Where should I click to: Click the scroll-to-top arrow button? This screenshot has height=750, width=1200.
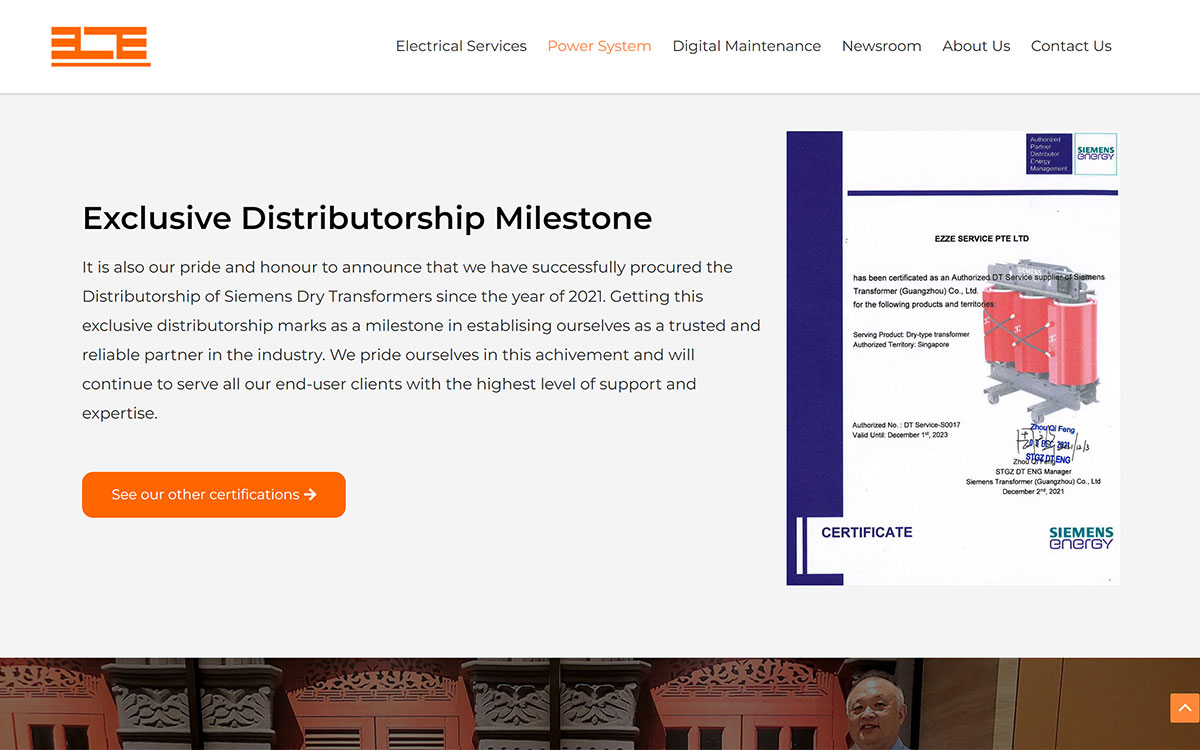point(1184,708)
